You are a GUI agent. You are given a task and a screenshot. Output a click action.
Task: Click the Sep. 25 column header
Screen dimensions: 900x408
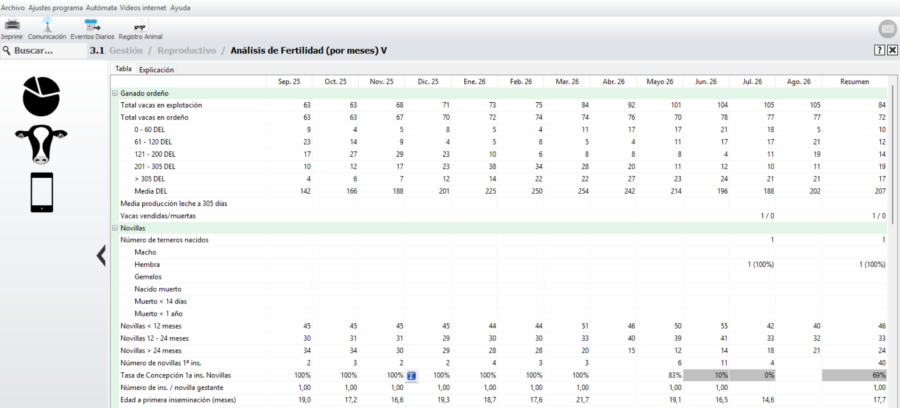point(289,81)
